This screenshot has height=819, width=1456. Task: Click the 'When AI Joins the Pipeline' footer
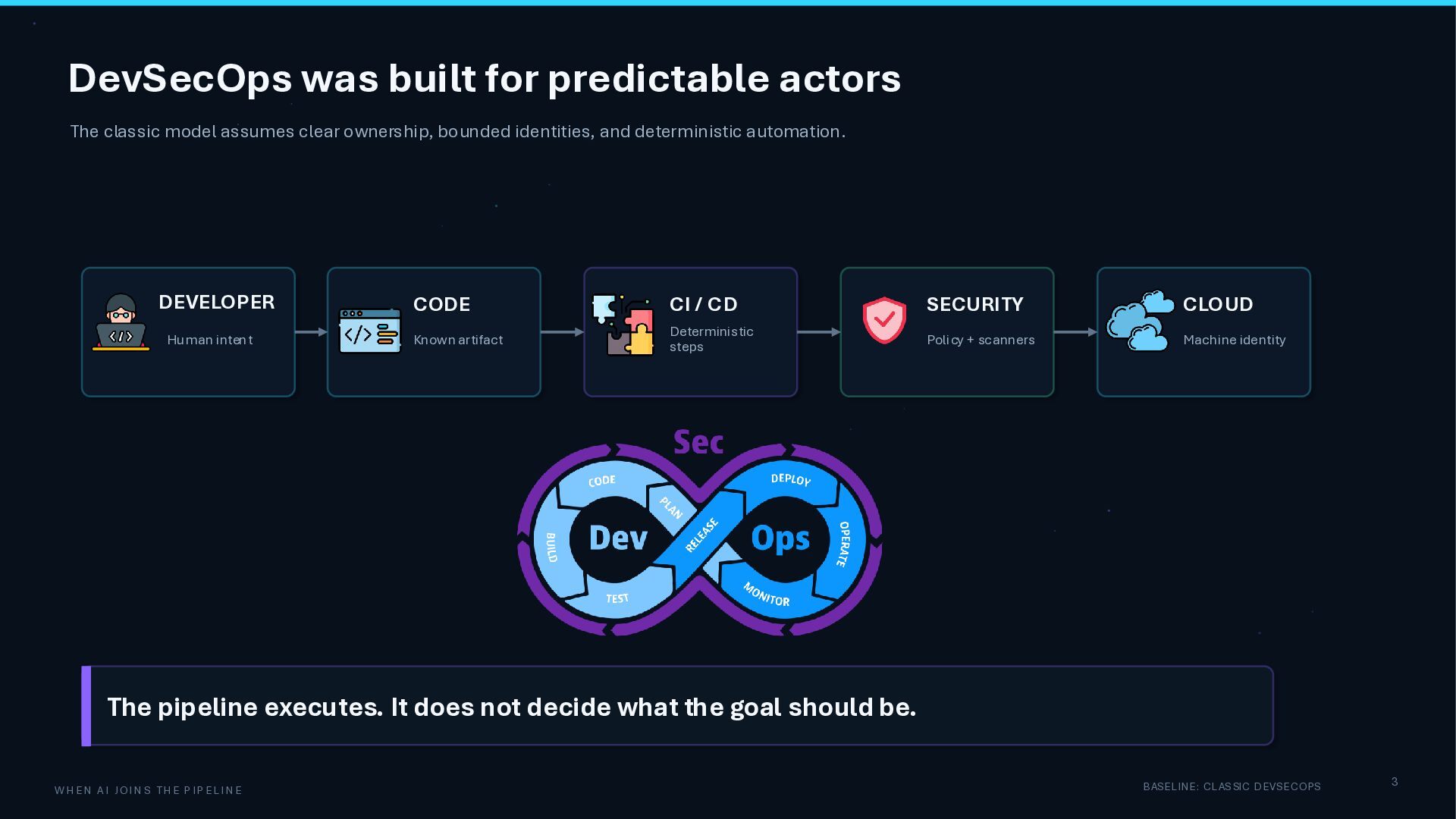tap(149, 790)
